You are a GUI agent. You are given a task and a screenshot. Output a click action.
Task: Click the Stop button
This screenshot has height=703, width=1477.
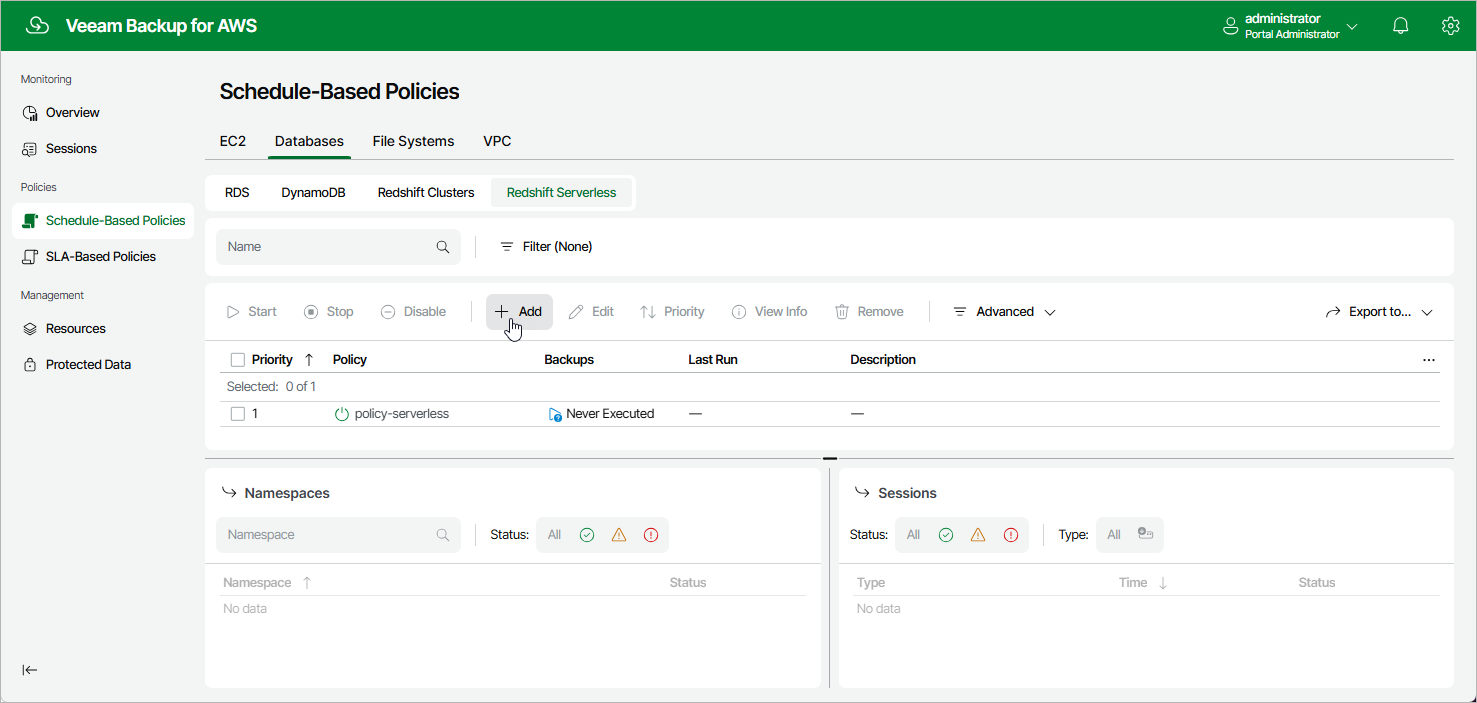328,312
